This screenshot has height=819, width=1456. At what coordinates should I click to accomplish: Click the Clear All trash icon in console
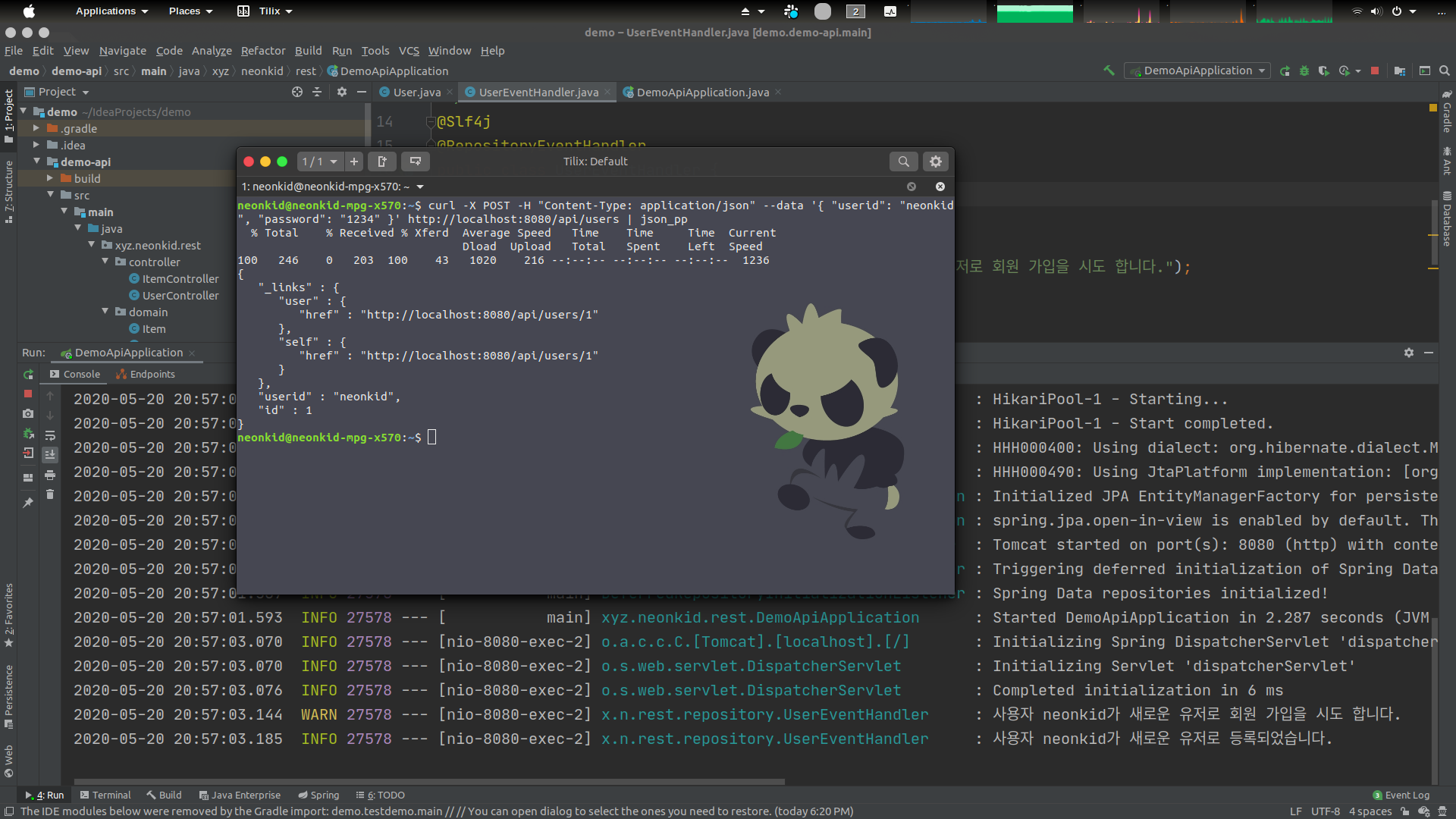point(50,494)
